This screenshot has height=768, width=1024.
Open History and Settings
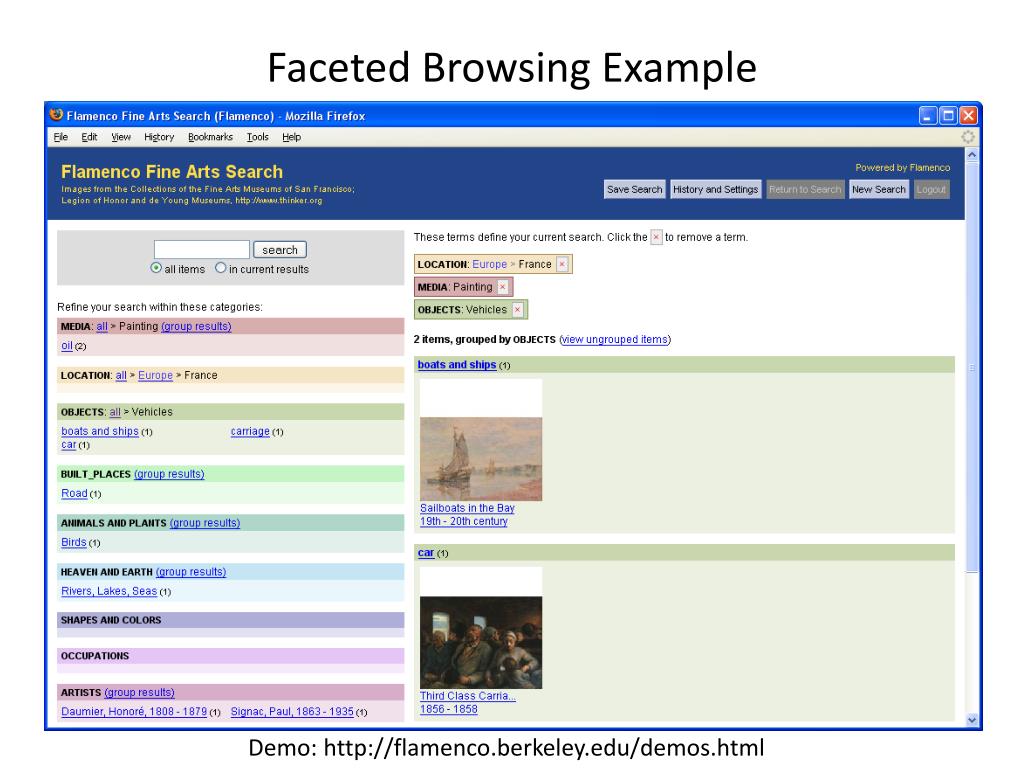pos(716,189)
